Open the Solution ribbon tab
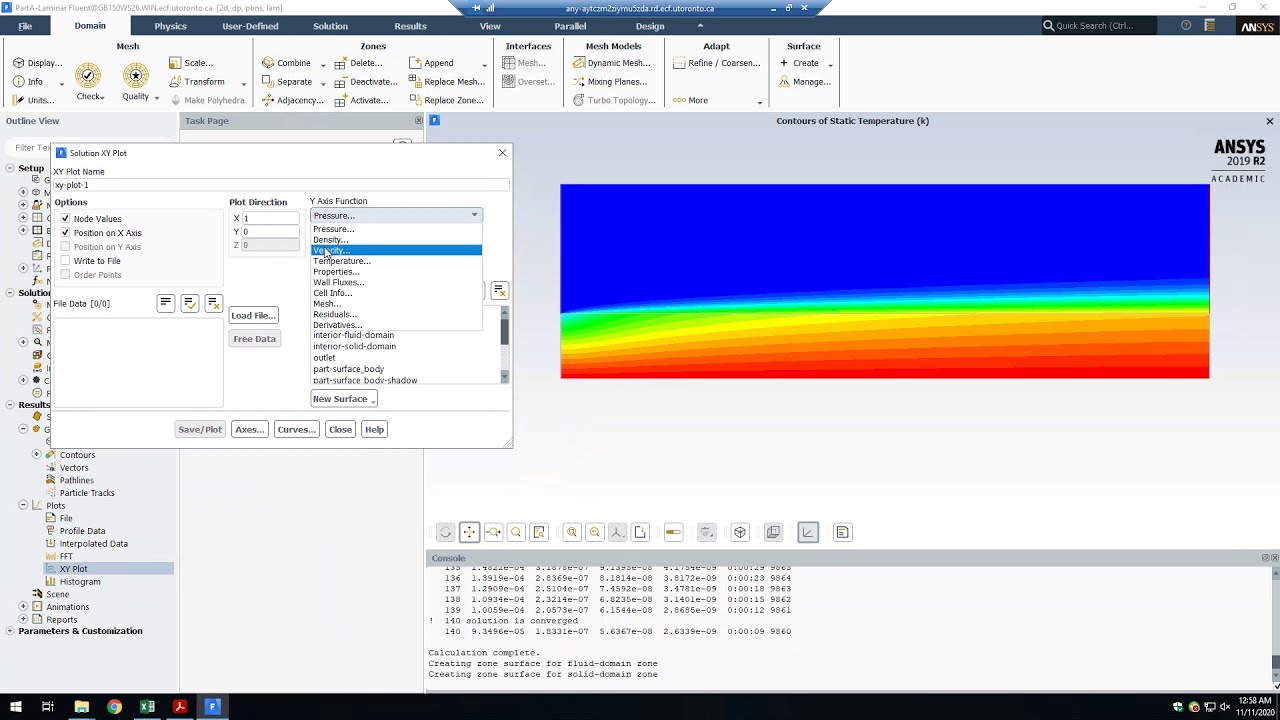The height and width of the screenshot is (720, 1280). [x=330, y=26]
